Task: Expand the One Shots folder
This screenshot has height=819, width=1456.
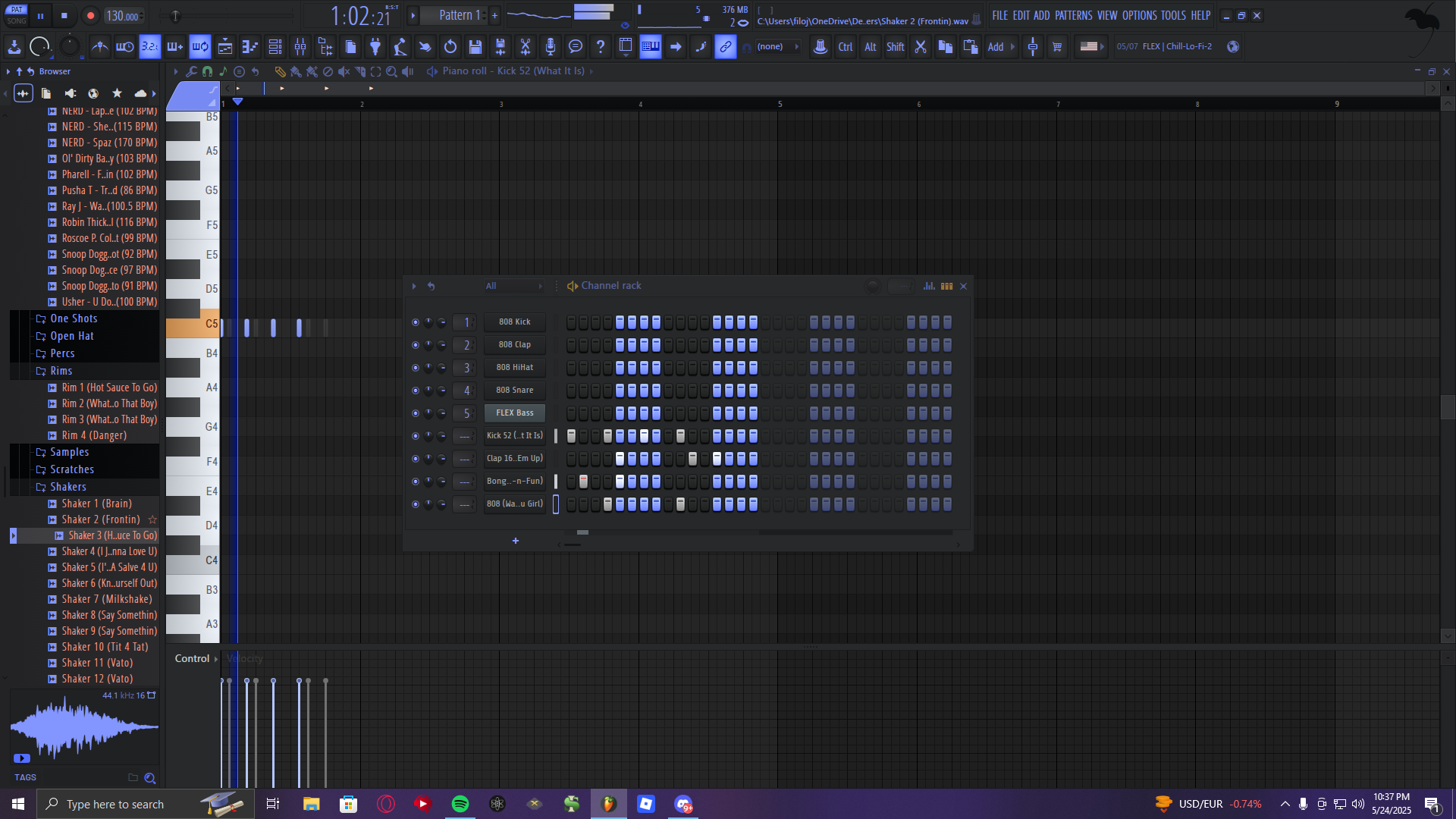Action: (x=74, y=318)
